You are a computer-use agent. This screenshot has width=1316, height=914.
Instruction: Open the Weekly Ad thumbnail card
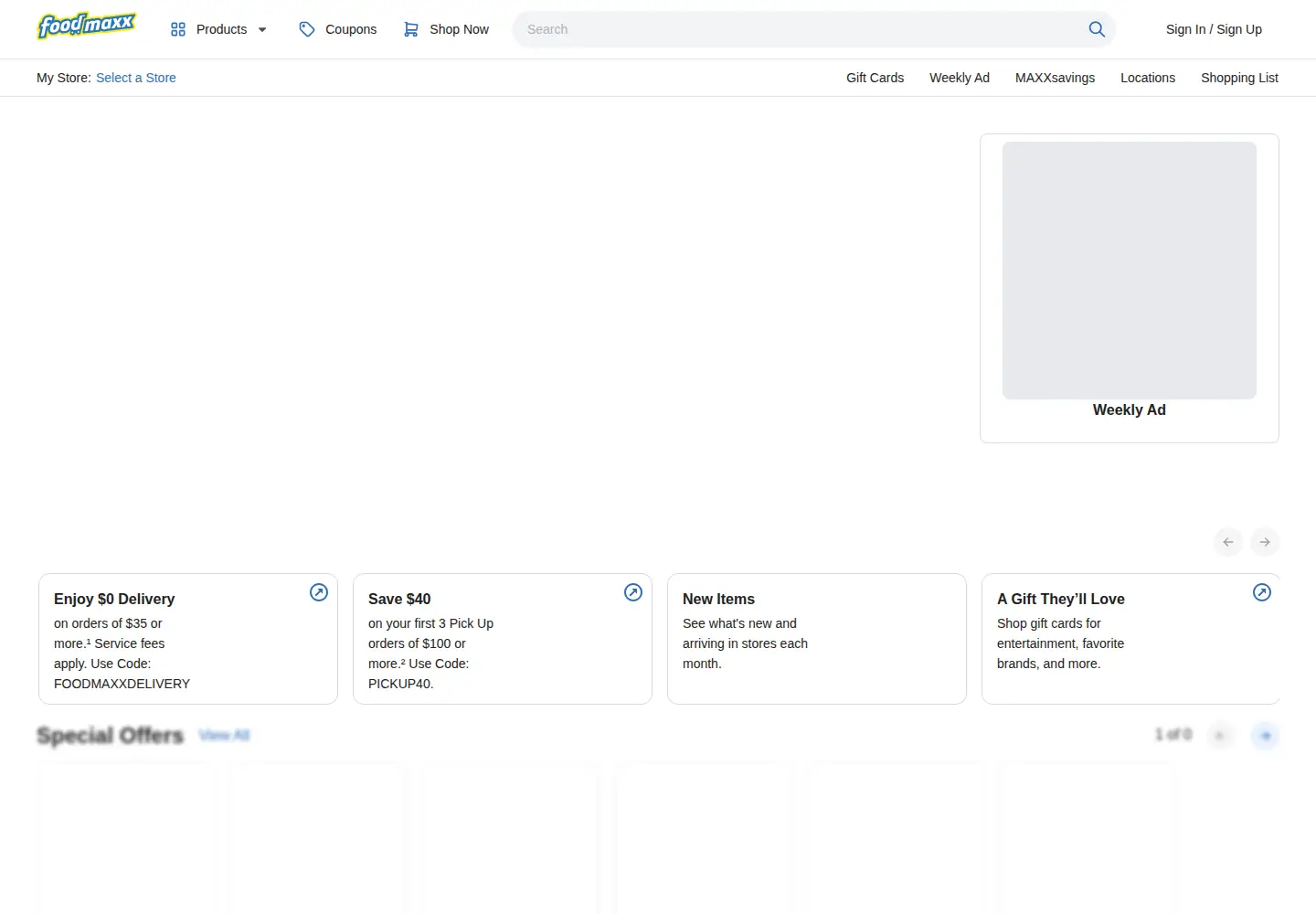point(1130,288)
